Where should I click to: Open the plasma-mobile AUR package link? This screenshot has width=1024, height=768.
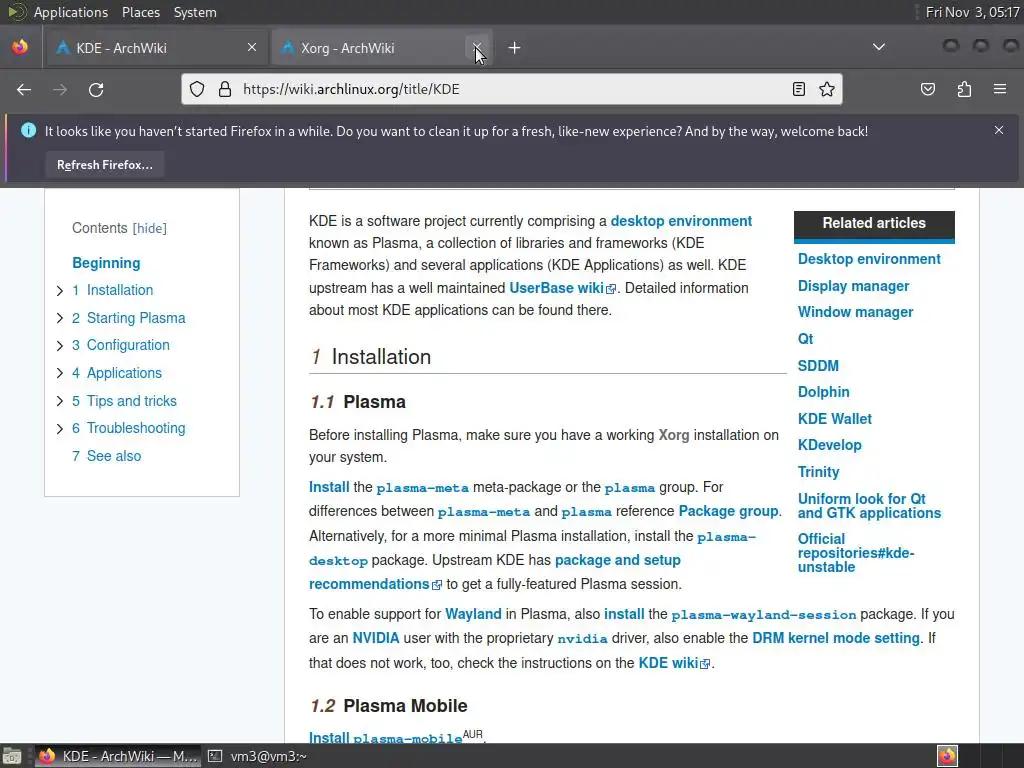408,738
